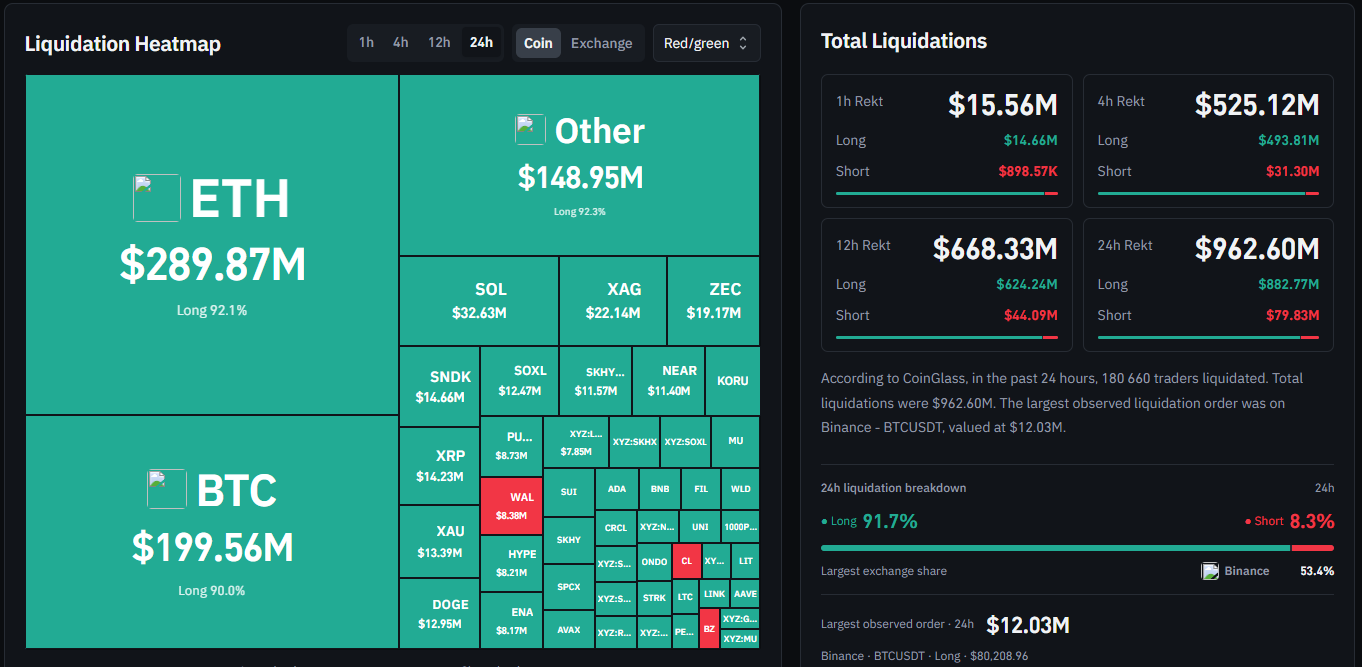Viewport: 1362px width, 667px height.
Task: Click the Binance largest exchange share 53.4% value
Action: (x=1317, y=571)
